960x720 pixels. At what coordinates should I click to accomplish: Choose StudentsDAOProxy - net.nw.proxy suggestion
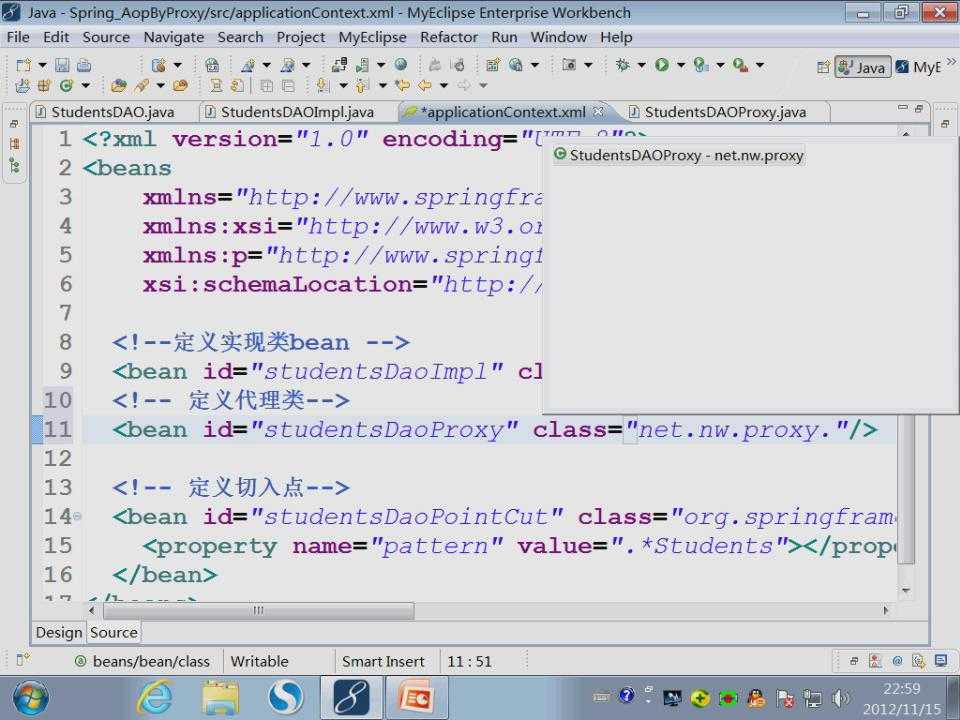click(678, 155)
